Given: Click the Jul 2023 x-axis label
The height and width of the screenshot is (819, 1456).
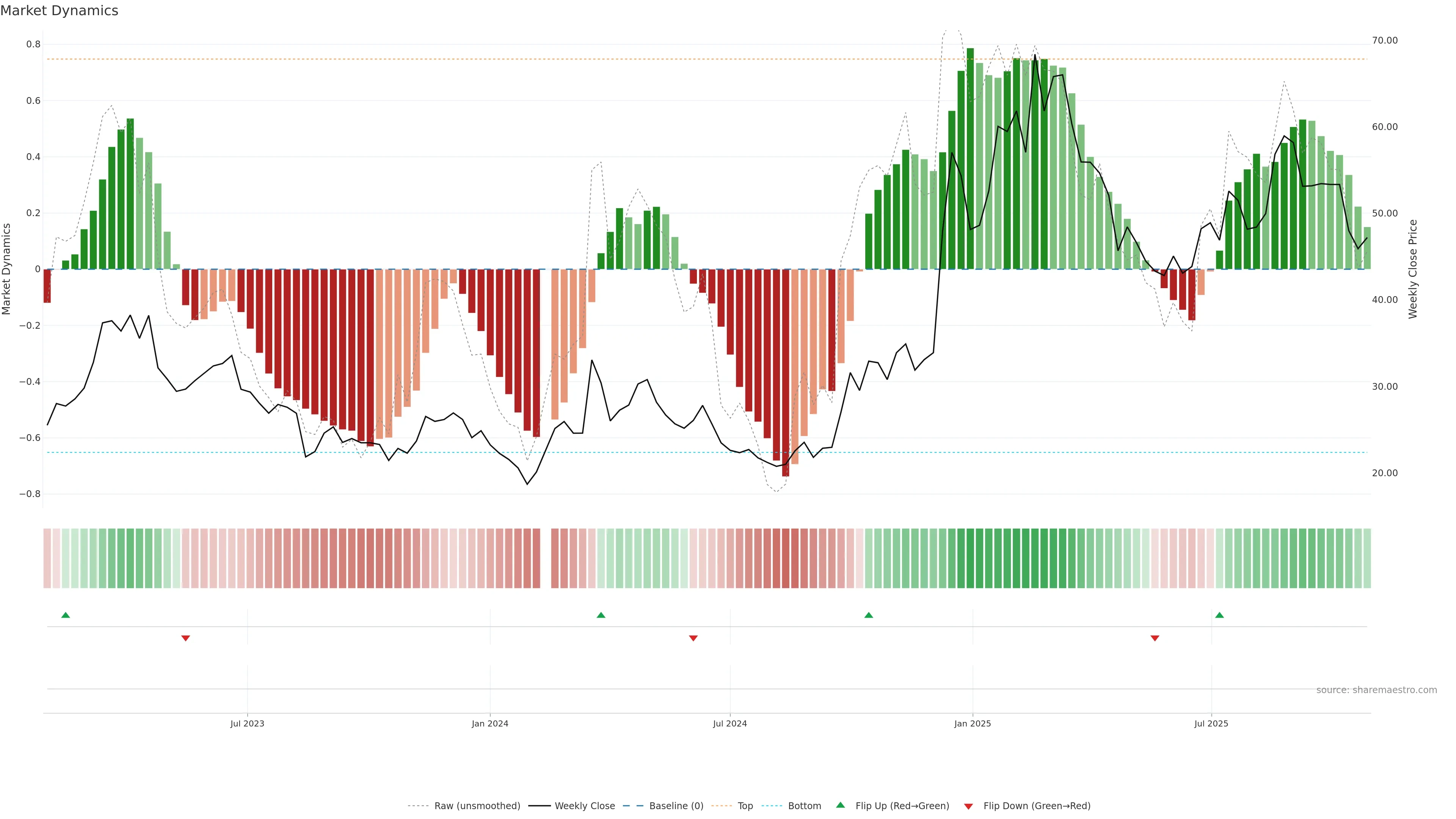Looking at the screenshot, I should (247, 723).
